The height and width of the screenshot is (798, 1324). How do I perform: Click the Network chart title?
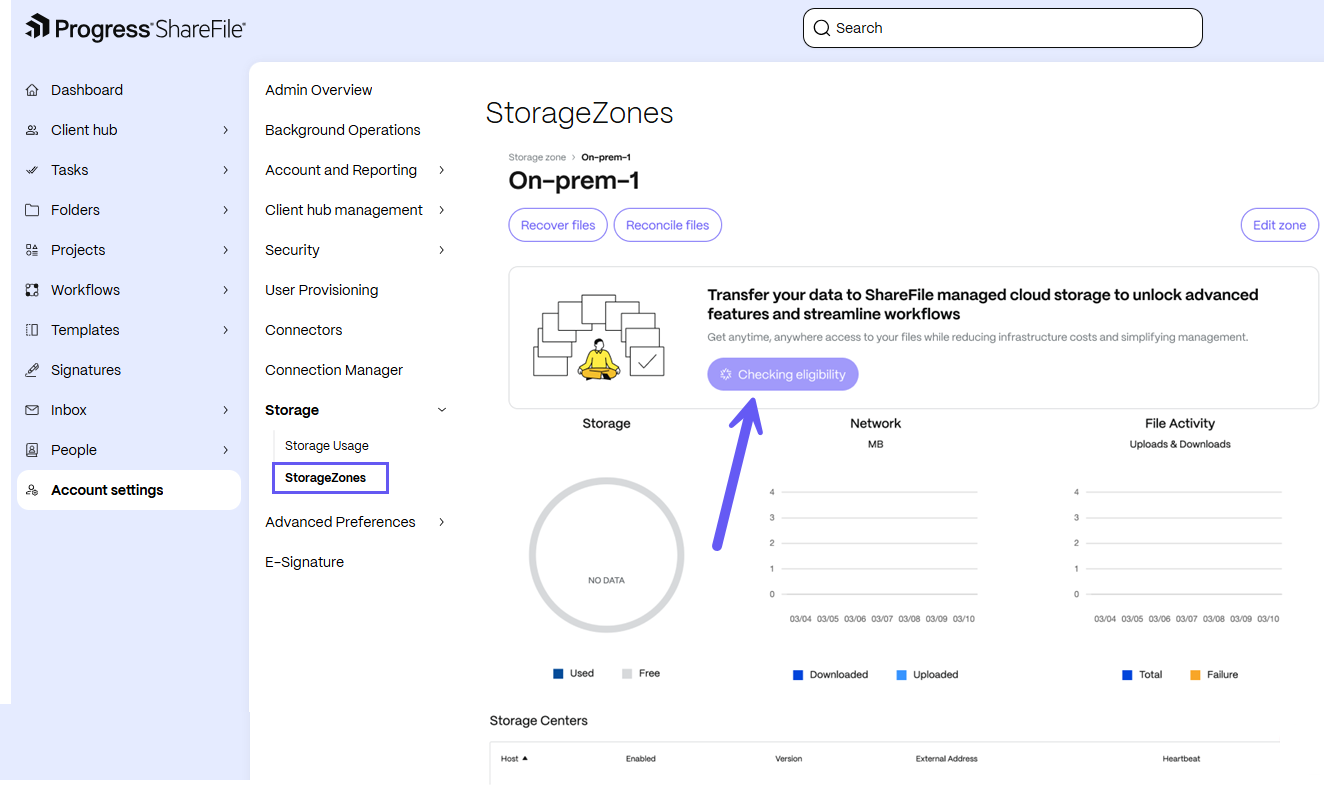pyautogui.click(x=875, y=423)
